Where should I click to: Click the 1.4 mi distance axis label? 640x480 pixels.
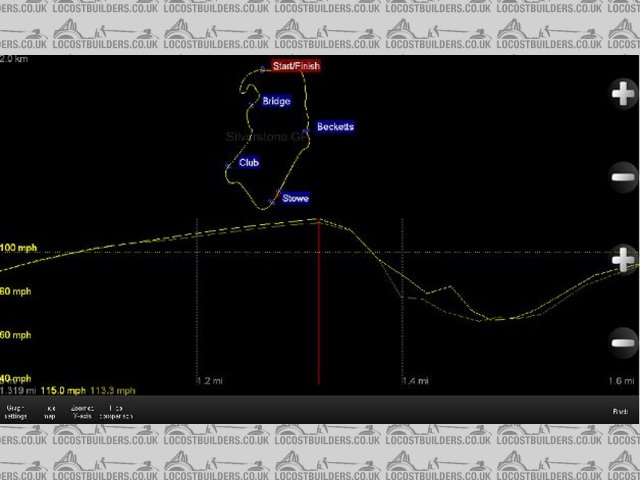(414, 381)
